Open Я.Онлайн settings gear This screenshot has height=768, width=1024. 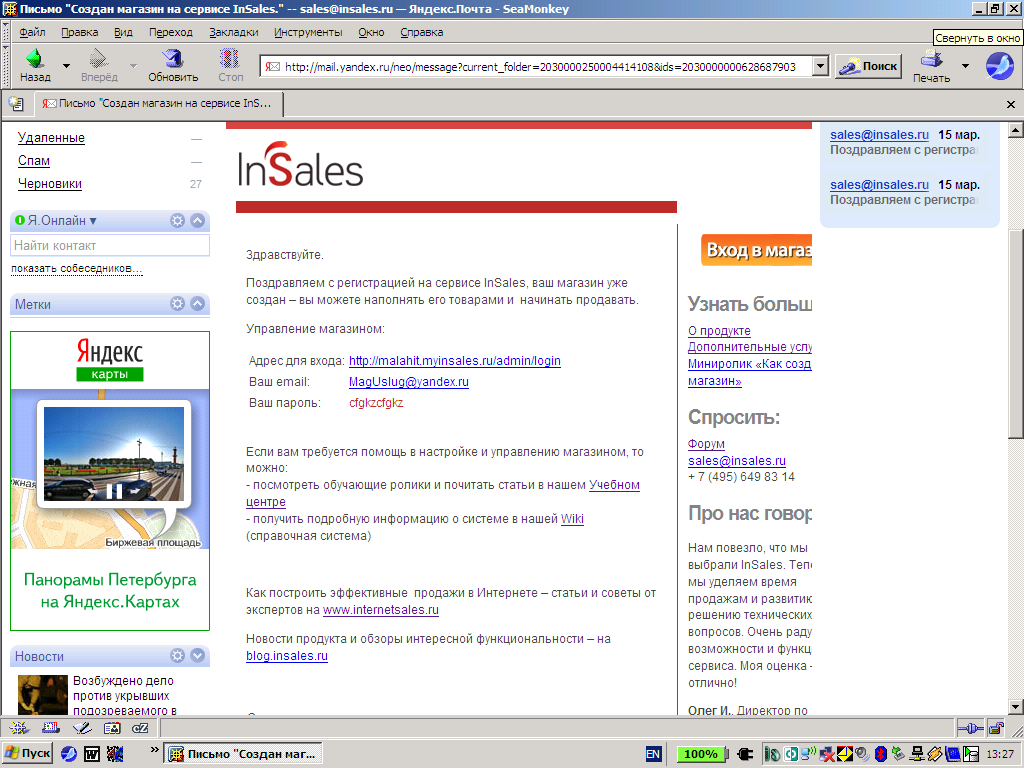[x=177, y=221]
